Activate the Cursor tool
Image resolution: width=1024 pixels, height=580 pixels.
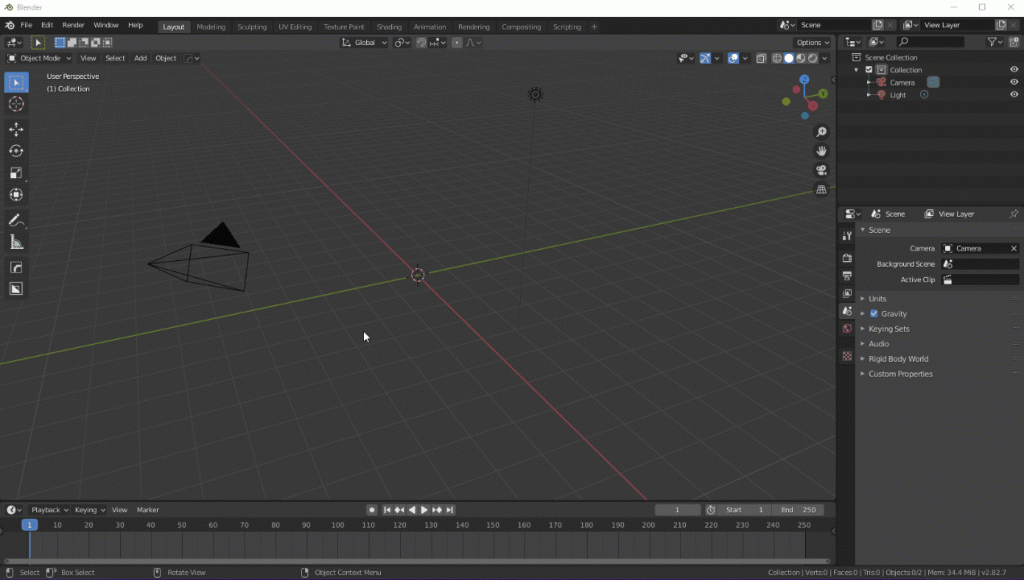tap(16, 104)
